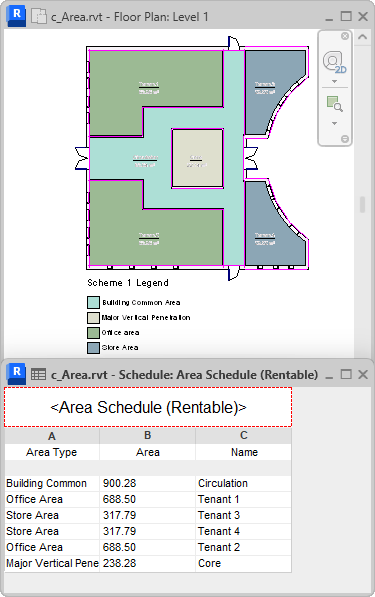Select the Core area in floor plan
The width and height of the screenshot is (375, 597).
[197, 158]
